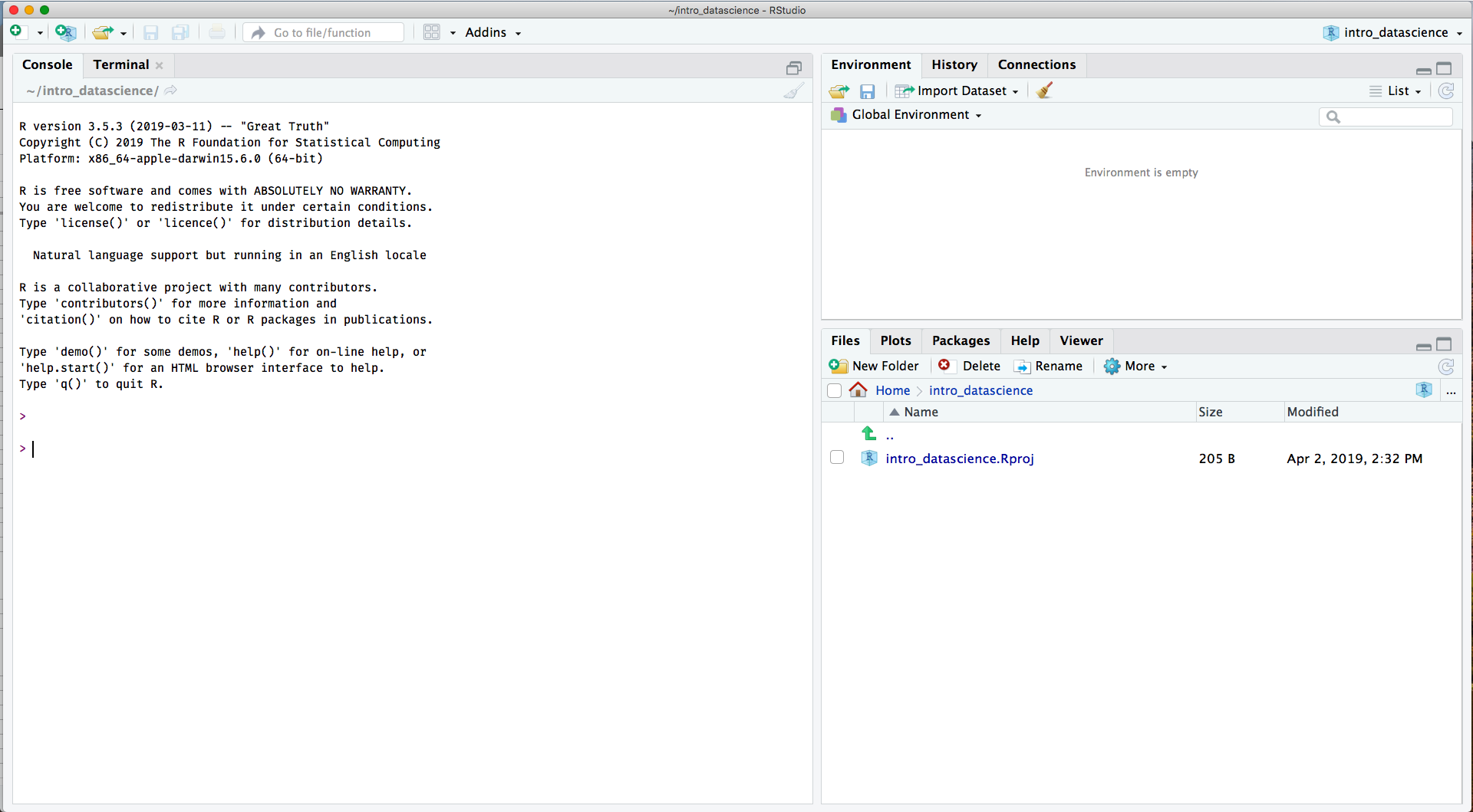1473x812 pixels.
Task: Switch to the Viewer tab
Action: (1081, 340)
